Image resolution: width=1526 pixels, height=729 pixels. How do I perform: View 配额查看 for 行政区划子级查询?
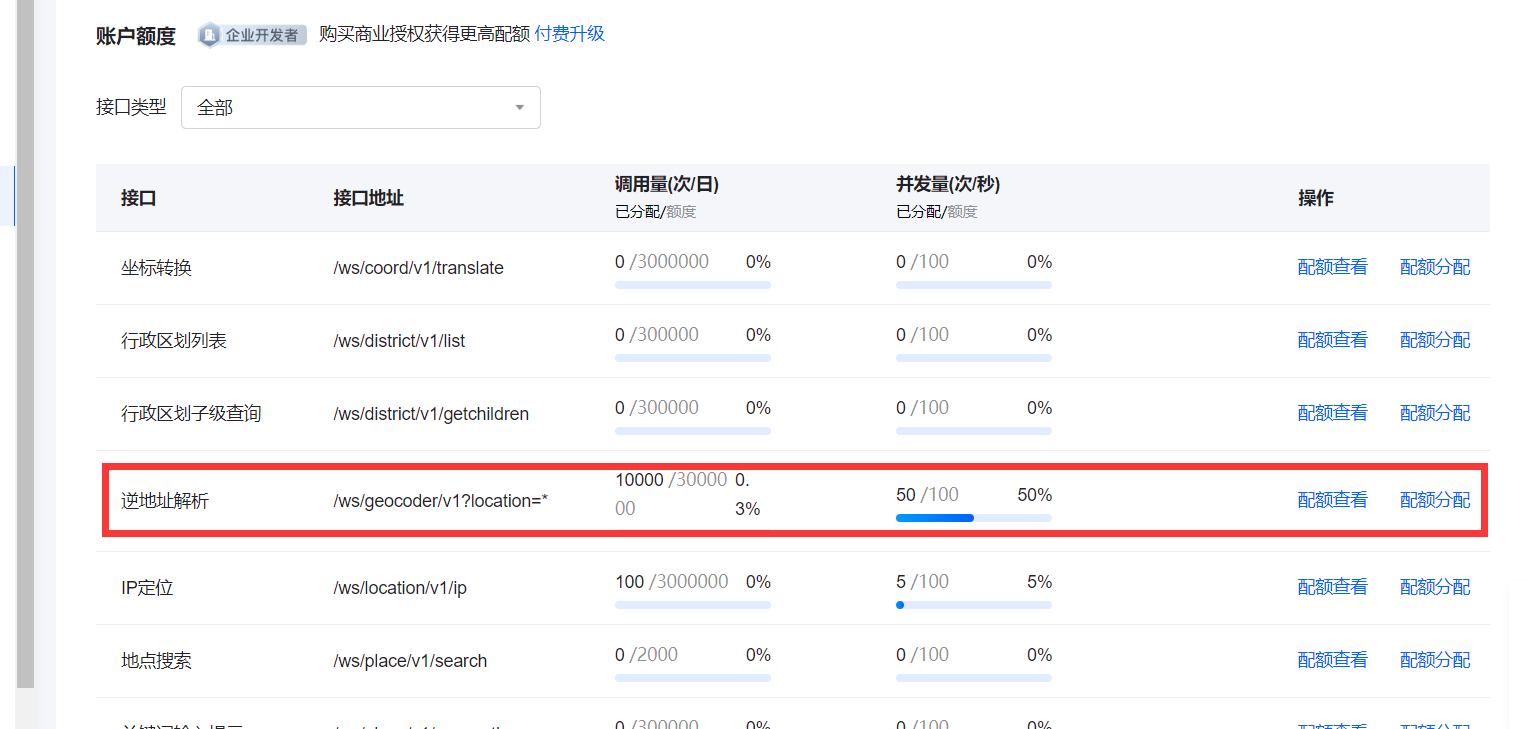click(x=1332, y=413)
